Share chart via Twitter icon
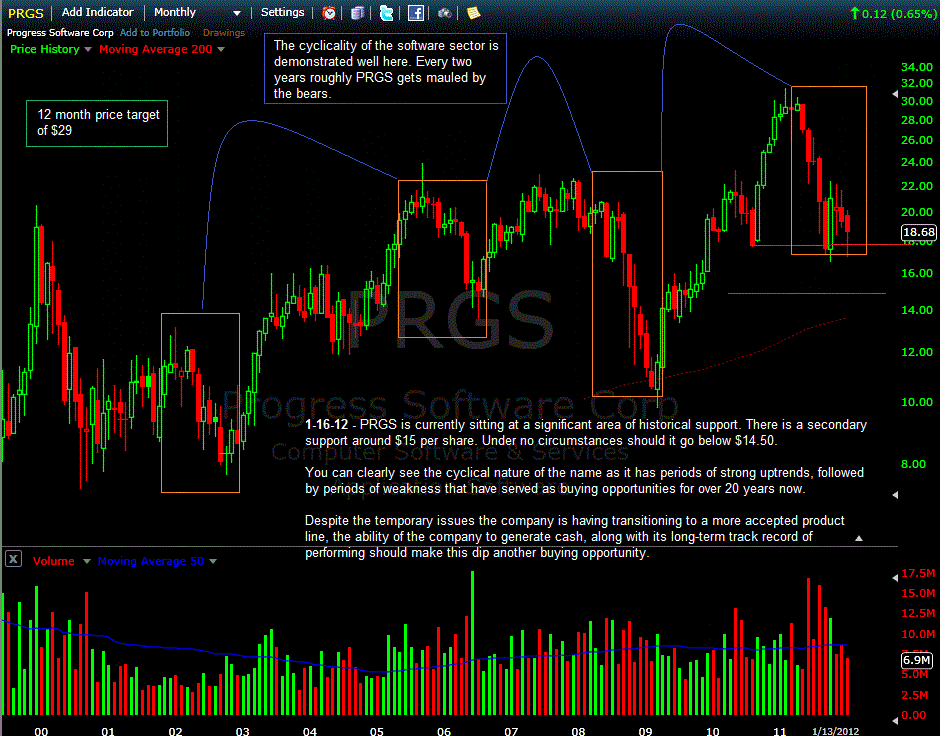Image resolution: width=940 pixels, height=736 pixels. [x=387, y=13]
